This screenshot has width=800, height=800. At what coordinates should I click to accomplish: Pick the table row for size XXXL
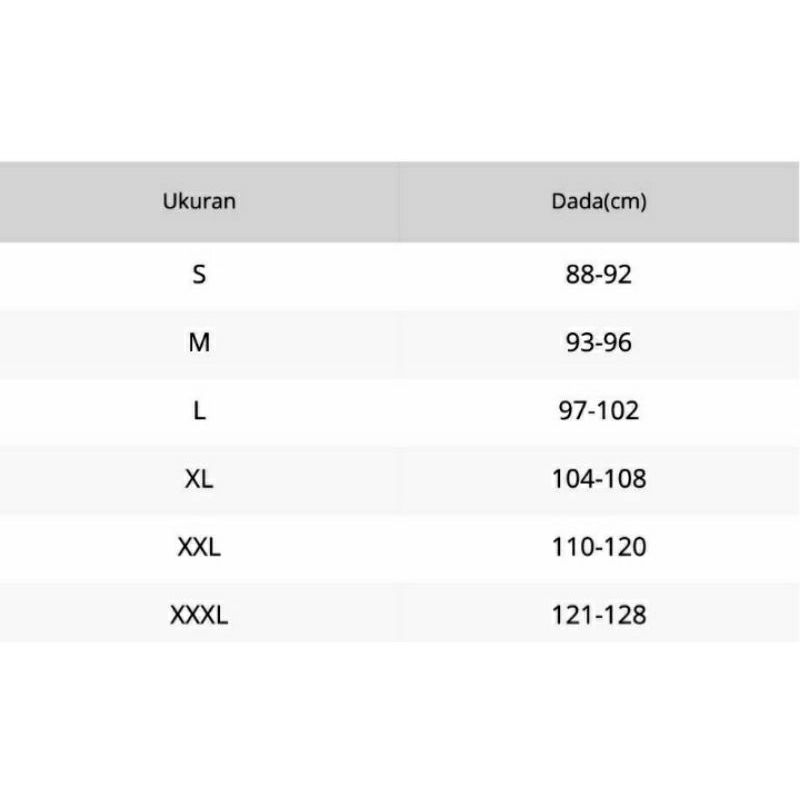pos(400,615)
